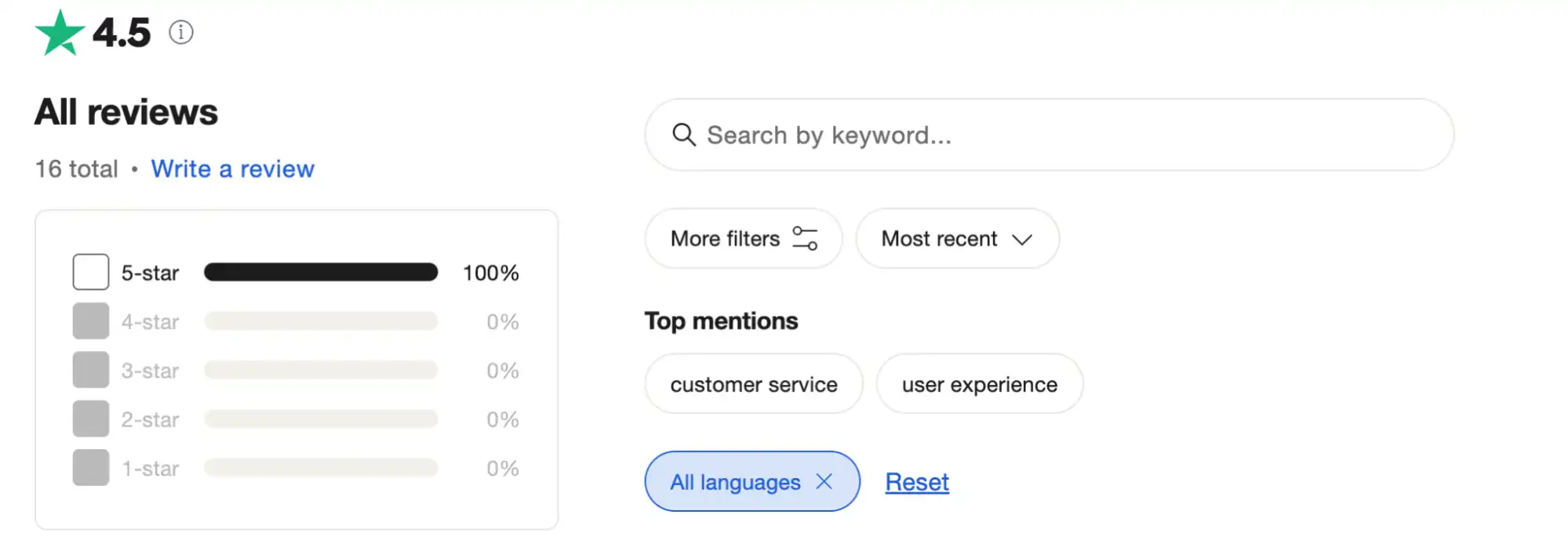This screenshot has width=1568, height=540.
Task: Click the All languages filter chip
Action: [x=735, y=482]
